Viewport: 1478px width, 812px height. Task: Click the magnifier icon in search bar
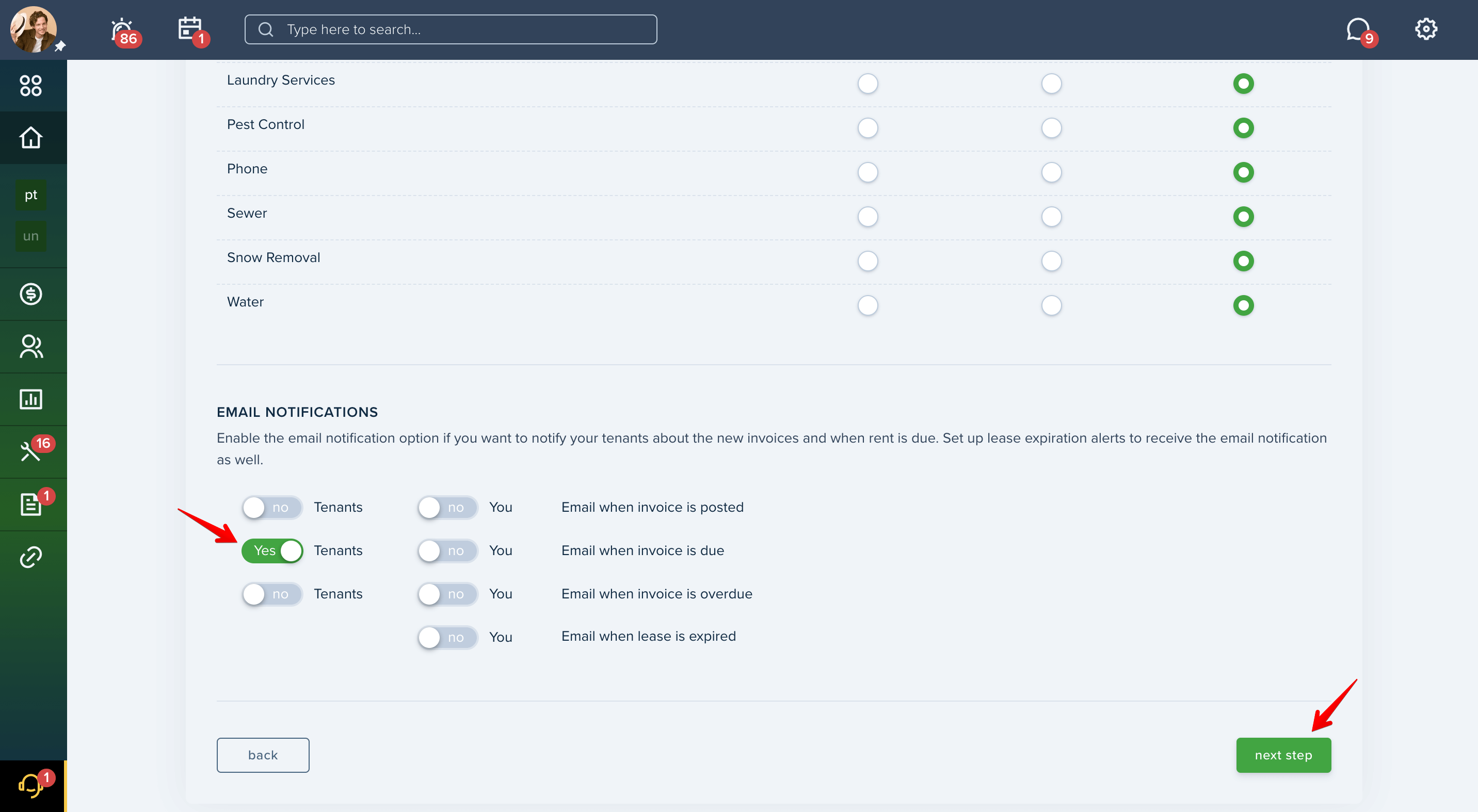(x=266, y=29)
